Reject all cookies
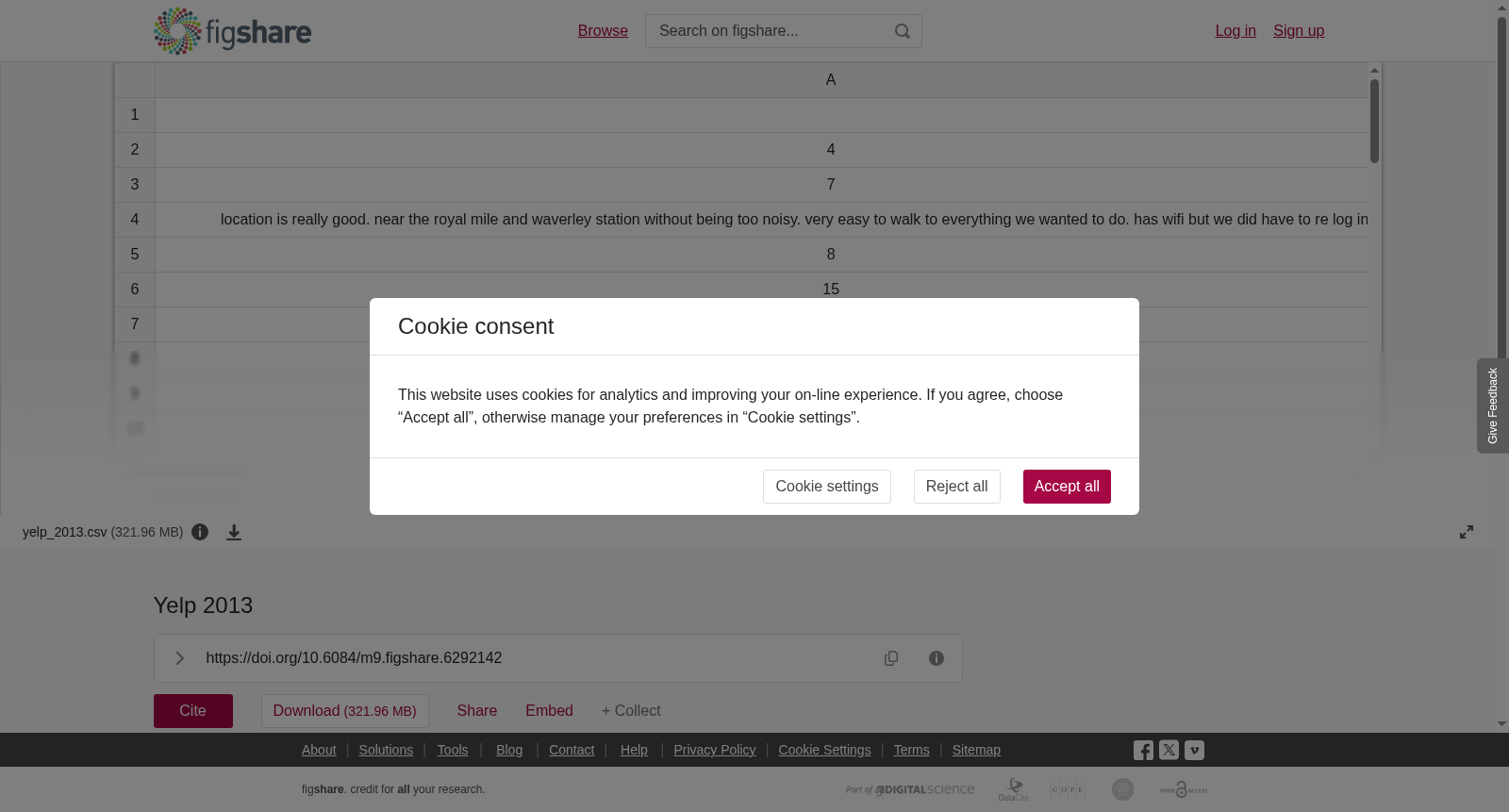This screenshot has height=812, width=1509. [x=956, y=487]
